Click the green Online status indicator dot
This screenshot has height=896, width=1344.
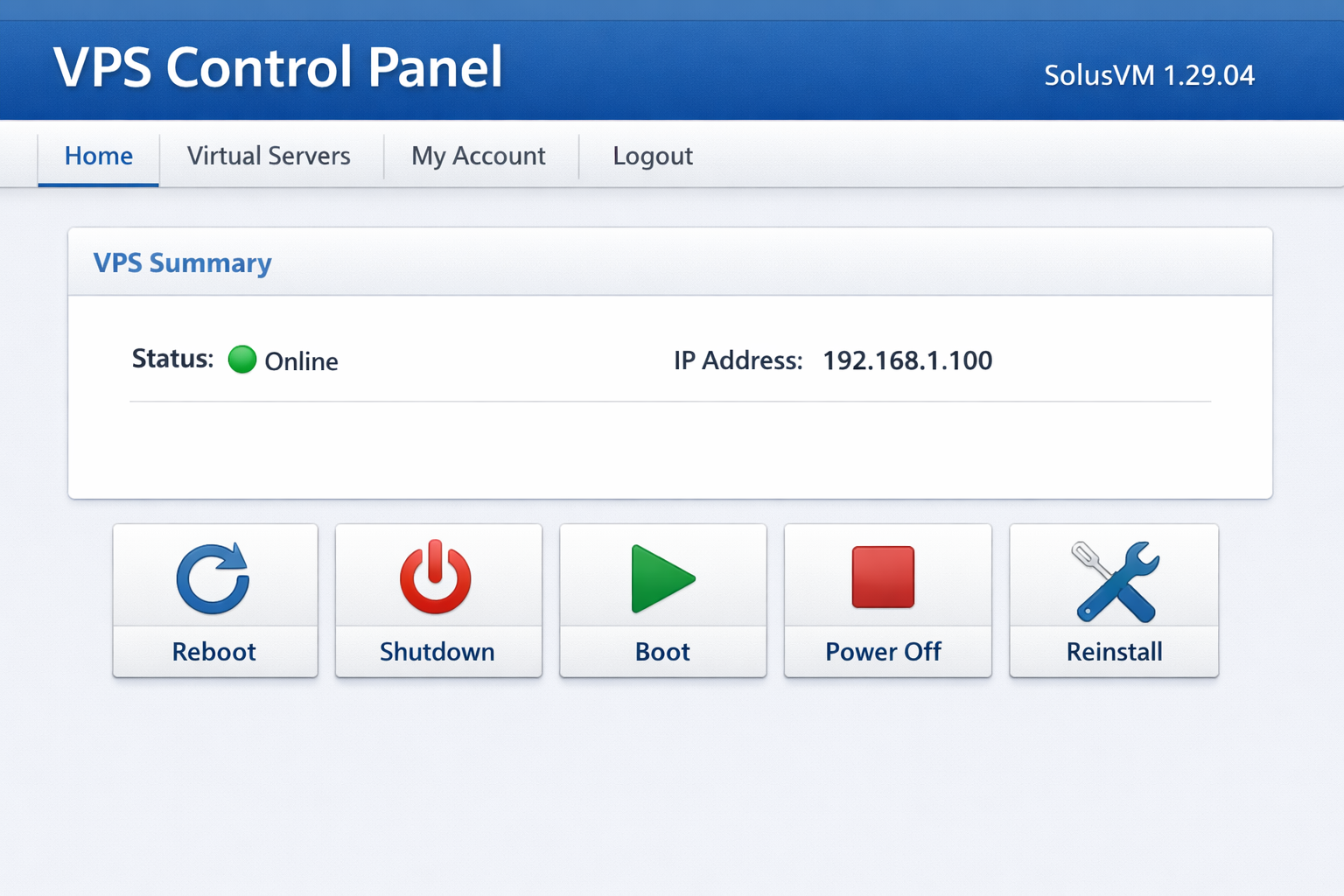[242, 360]
